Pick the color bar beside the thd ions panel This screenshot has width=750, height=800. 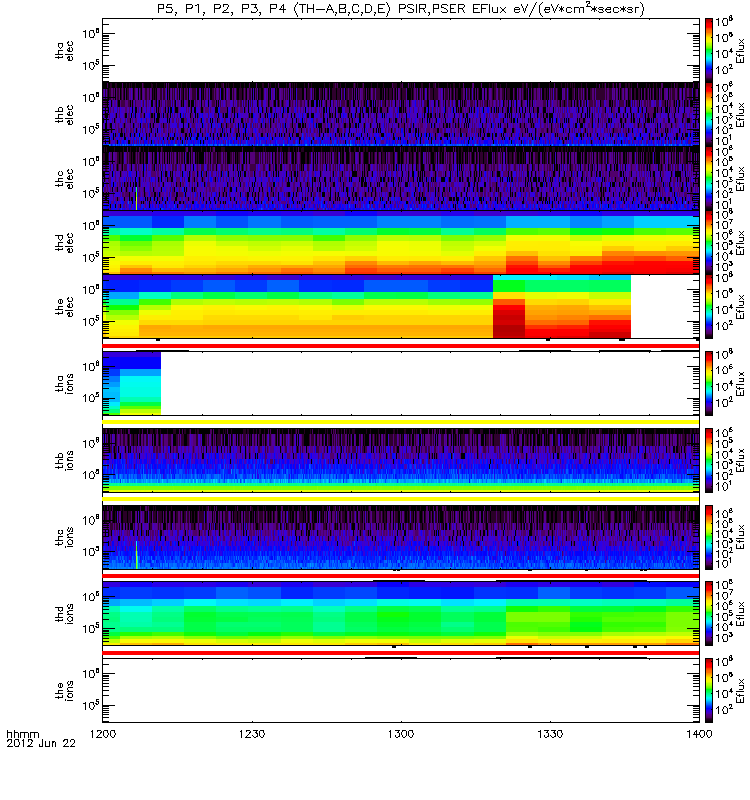(709, 613)
